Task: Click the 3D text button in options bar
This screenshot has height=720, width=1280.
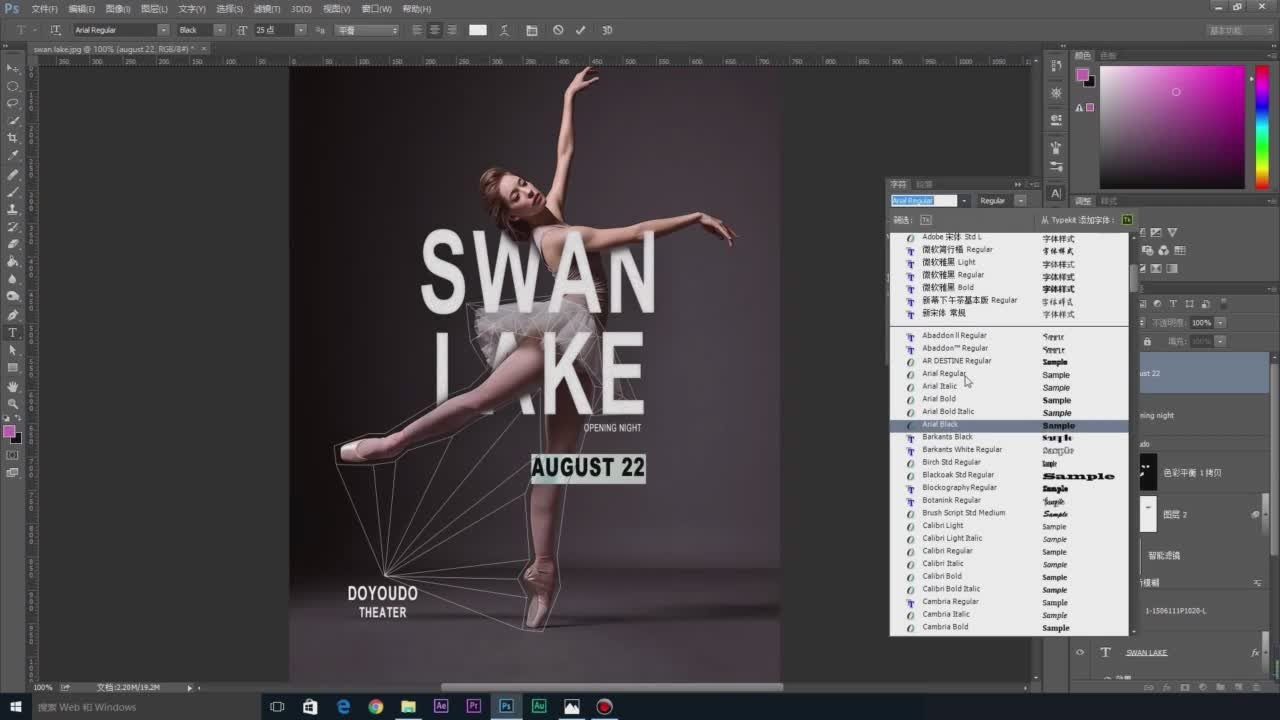Action: pyautogui.click(x=606, y=30)
